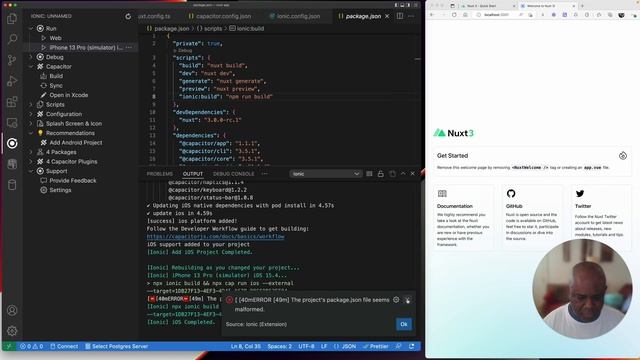Toggle output scroll lock icon
This screenshot has width=640, height=360.
click(381, 174)
